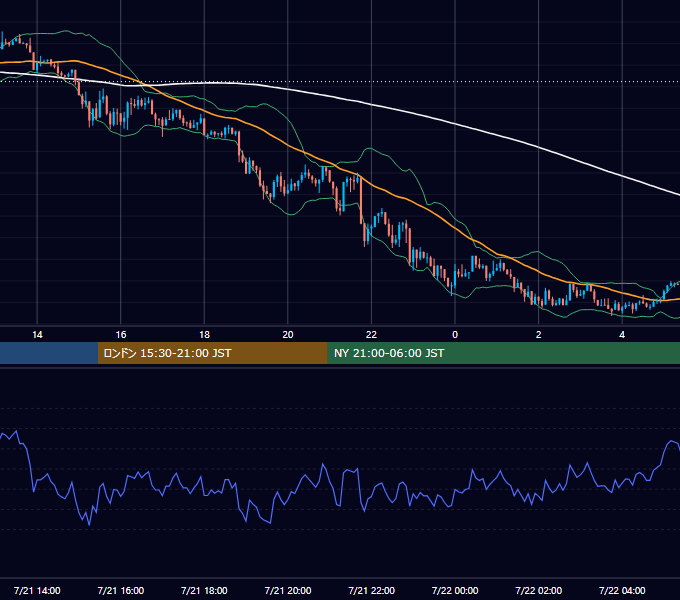Click the 7/21 14:00 time label

pyautogui.click(x=37, y=590)
